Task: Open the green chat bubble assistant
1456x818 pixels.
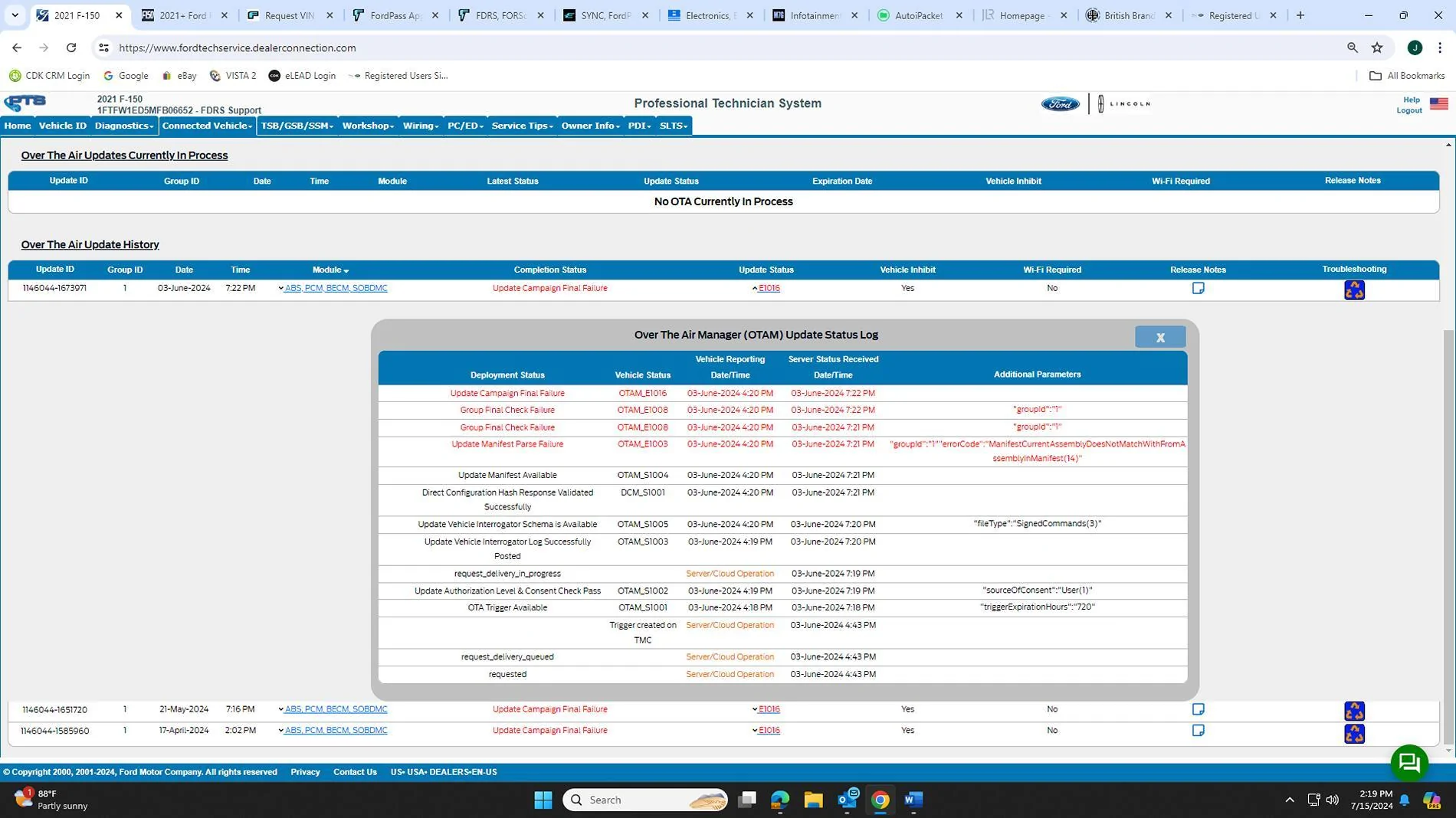Action: coord(1408,762)
